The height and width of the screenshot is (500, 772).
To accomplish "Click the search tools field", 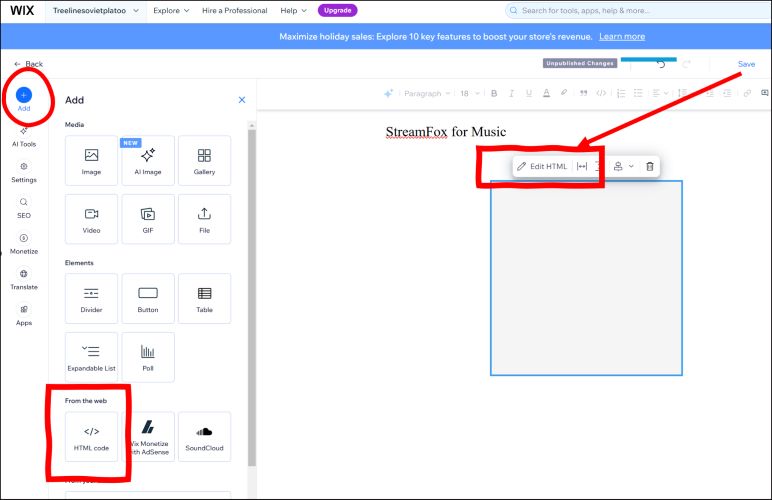I will click(x=639, y=10).
